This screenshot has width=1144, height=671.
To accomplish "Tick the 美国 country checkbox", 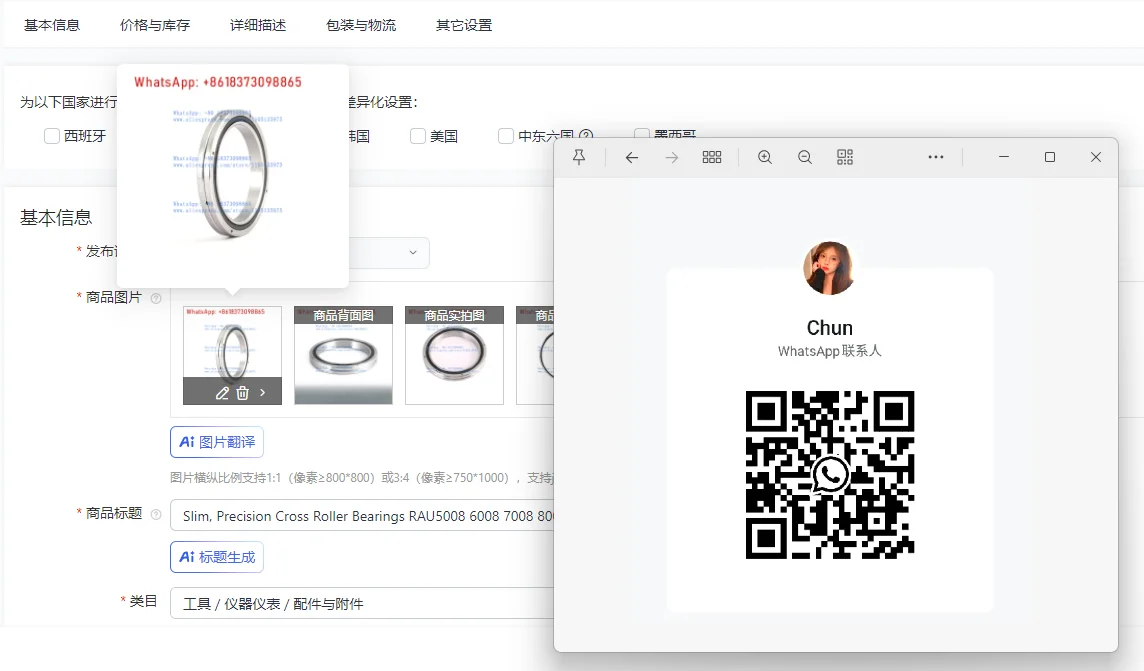I will 418,136.
